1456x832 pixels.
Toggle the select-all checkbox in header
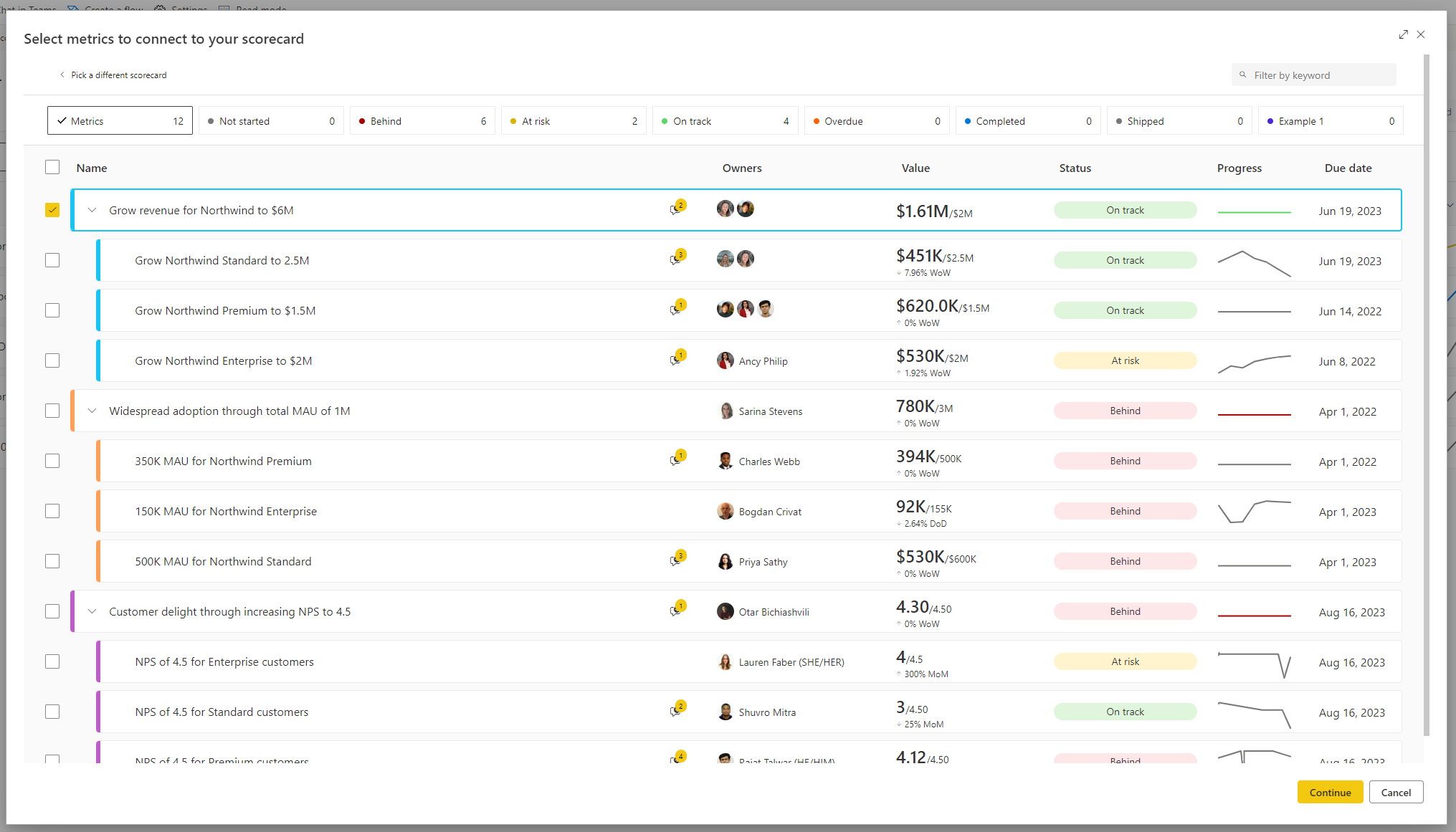pos(52,167)
